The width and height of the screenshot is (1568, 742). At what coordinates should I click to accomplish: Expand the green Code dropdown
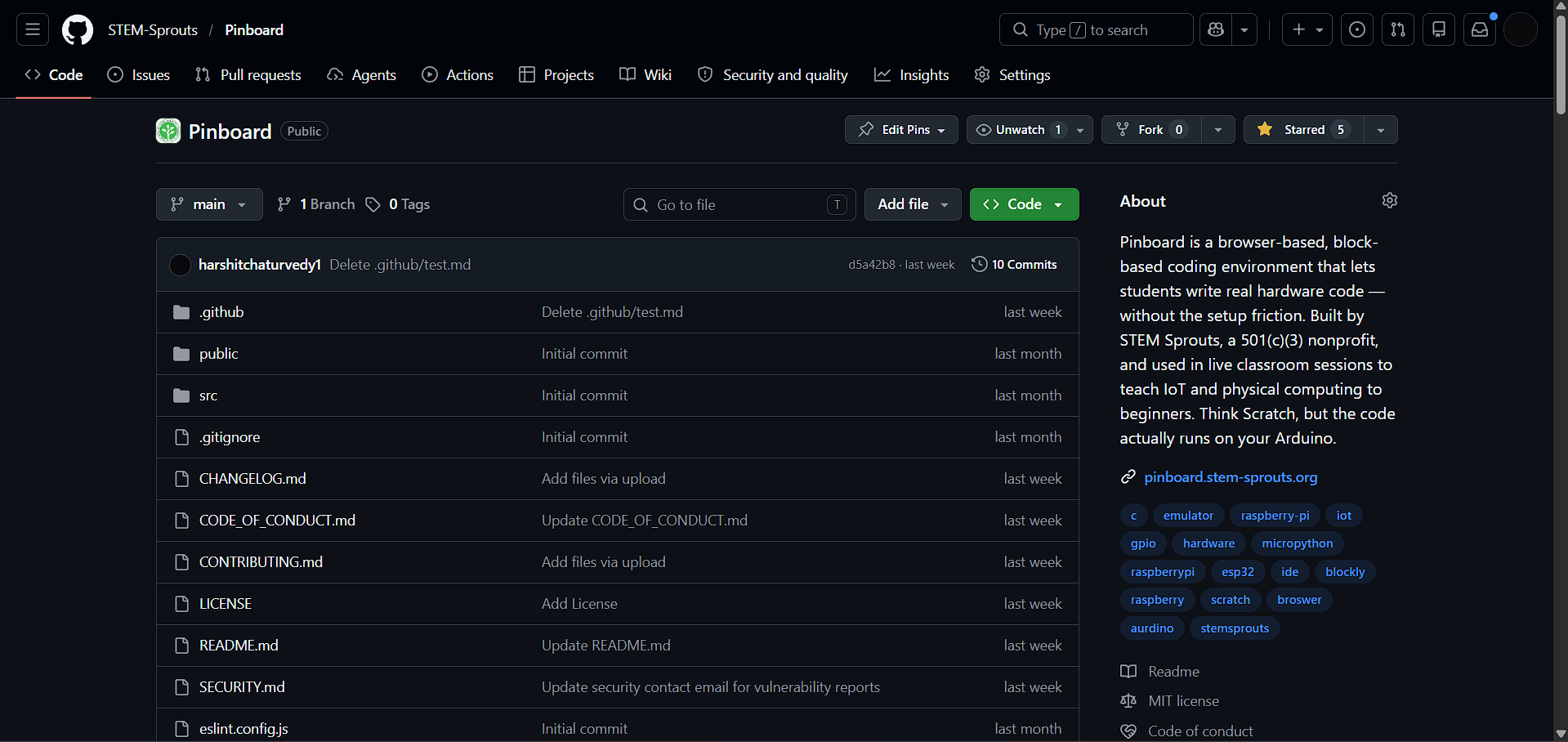[x=1024, y=204]
